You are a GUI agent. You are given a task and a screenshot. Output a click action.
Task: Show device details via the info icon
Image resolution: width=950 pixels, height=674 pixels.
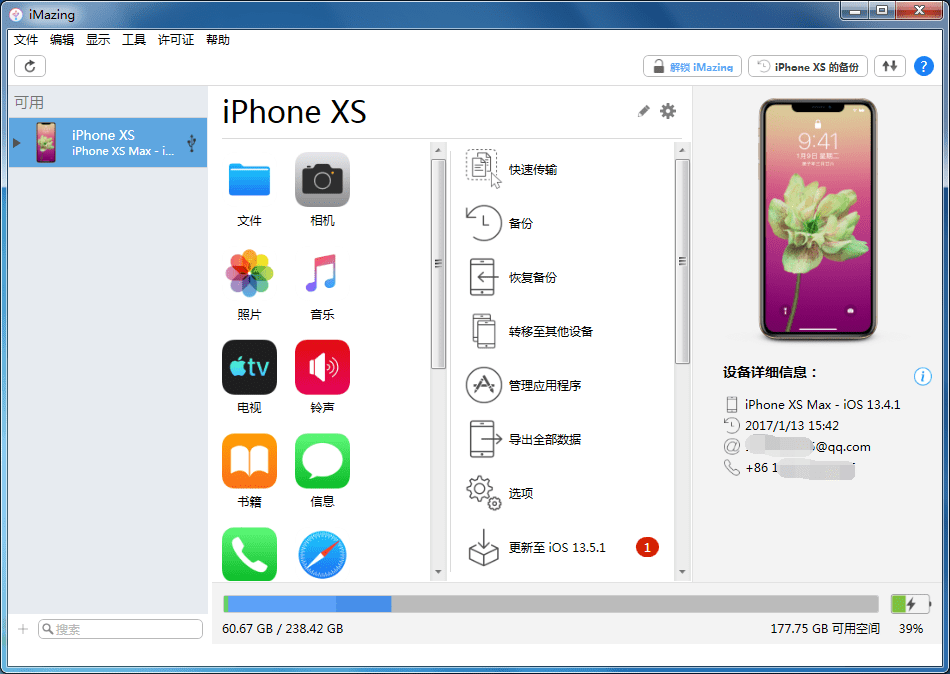click(921, 376)
